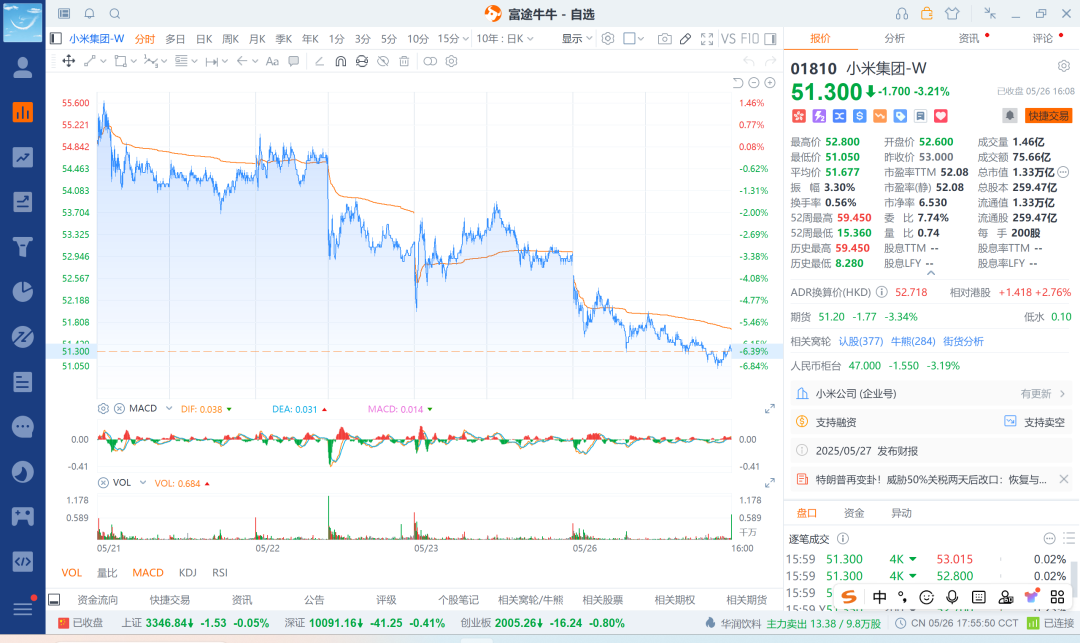Collapse quote details chevron
Viewport: 1080px width, 643px height.
(x=931, y=273)
